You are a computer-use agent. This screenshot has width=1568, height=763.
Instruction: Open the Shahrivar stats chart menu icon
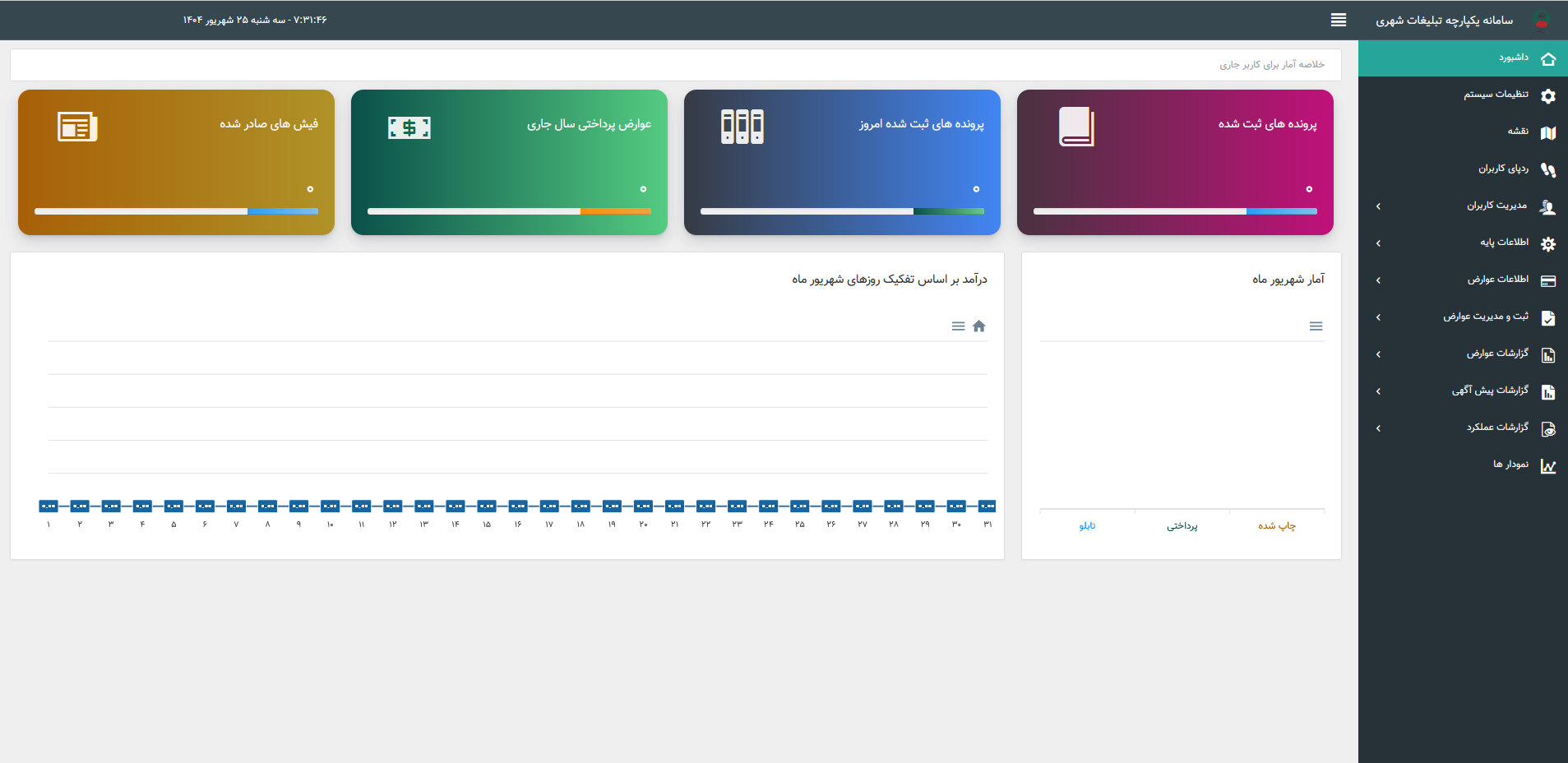1316,326
